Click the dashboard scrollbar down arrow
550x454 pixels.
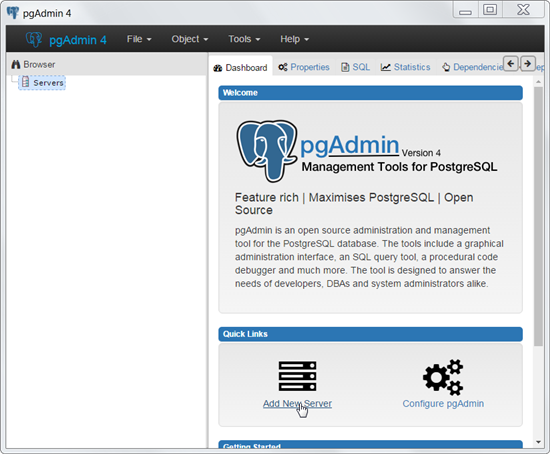[538, 442]
